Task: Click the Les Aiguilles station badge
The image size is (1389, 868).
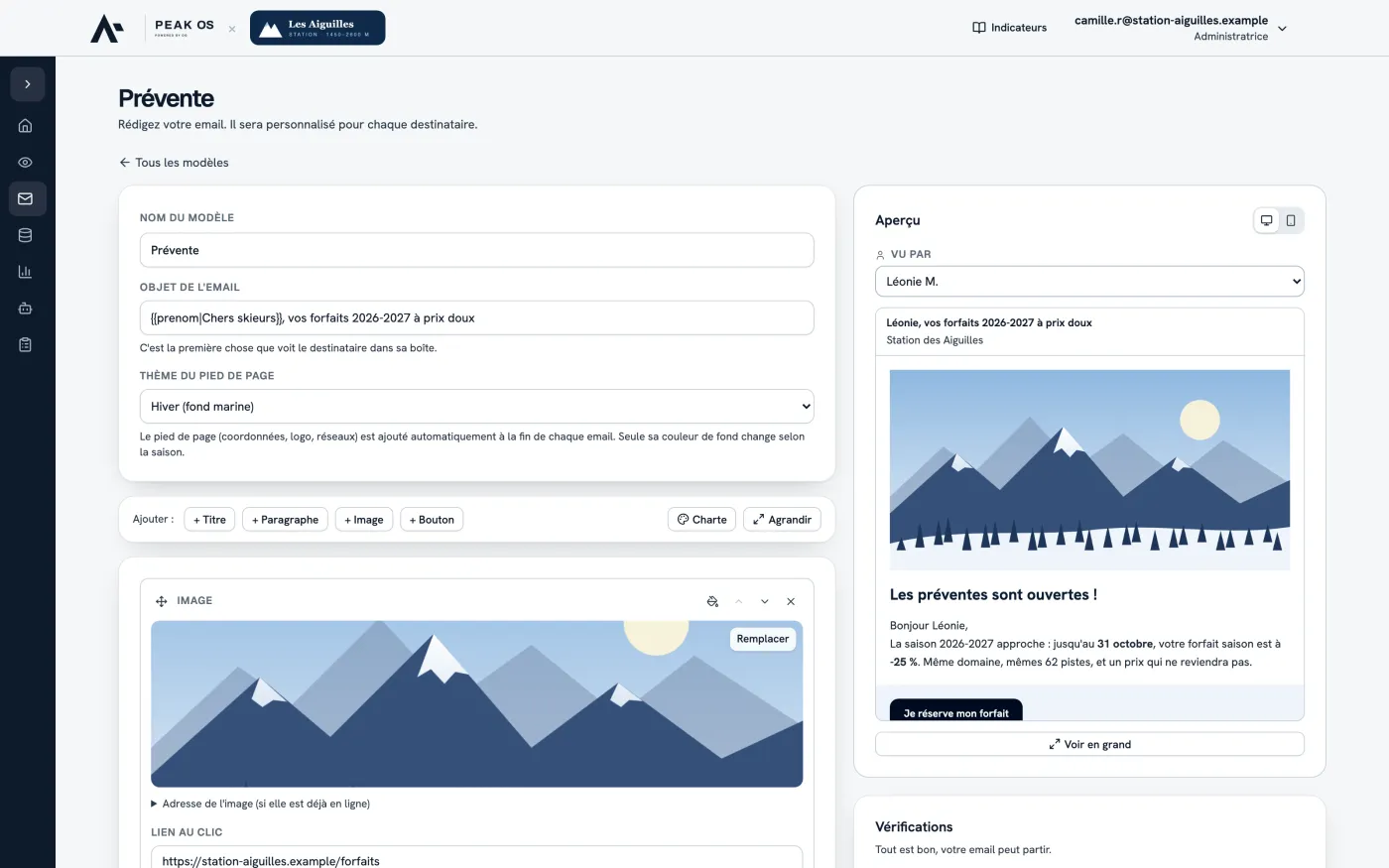Action: point(317,28)
